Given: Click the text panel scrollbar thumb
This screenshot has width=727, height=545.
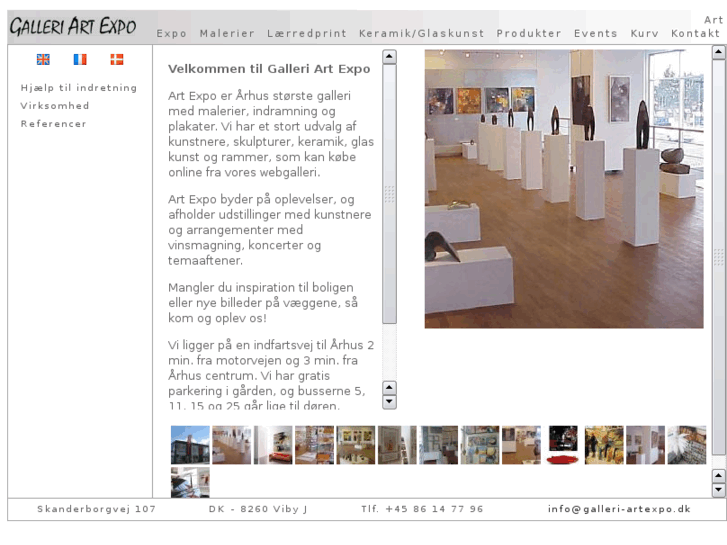Looking at the screenshot, I should [x=389, y=194].
